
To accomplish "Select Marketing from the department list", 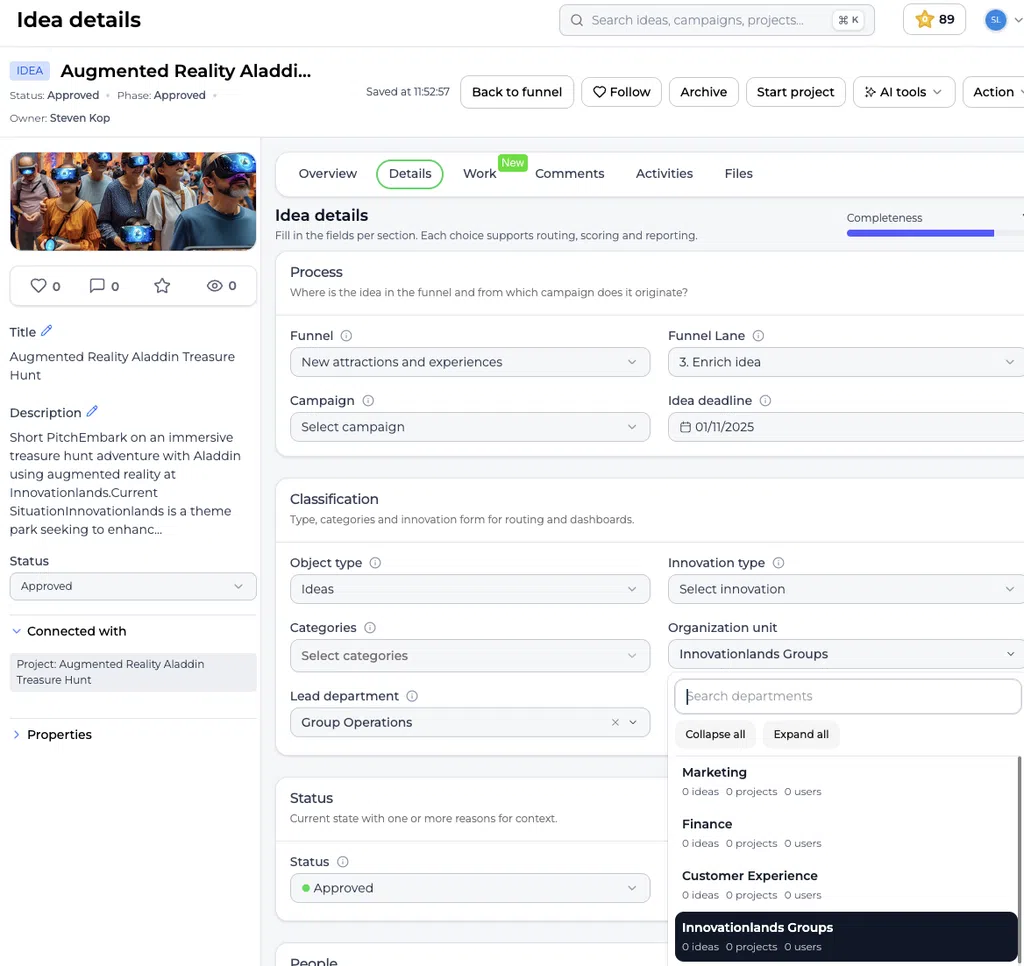I will pos(846,781).
